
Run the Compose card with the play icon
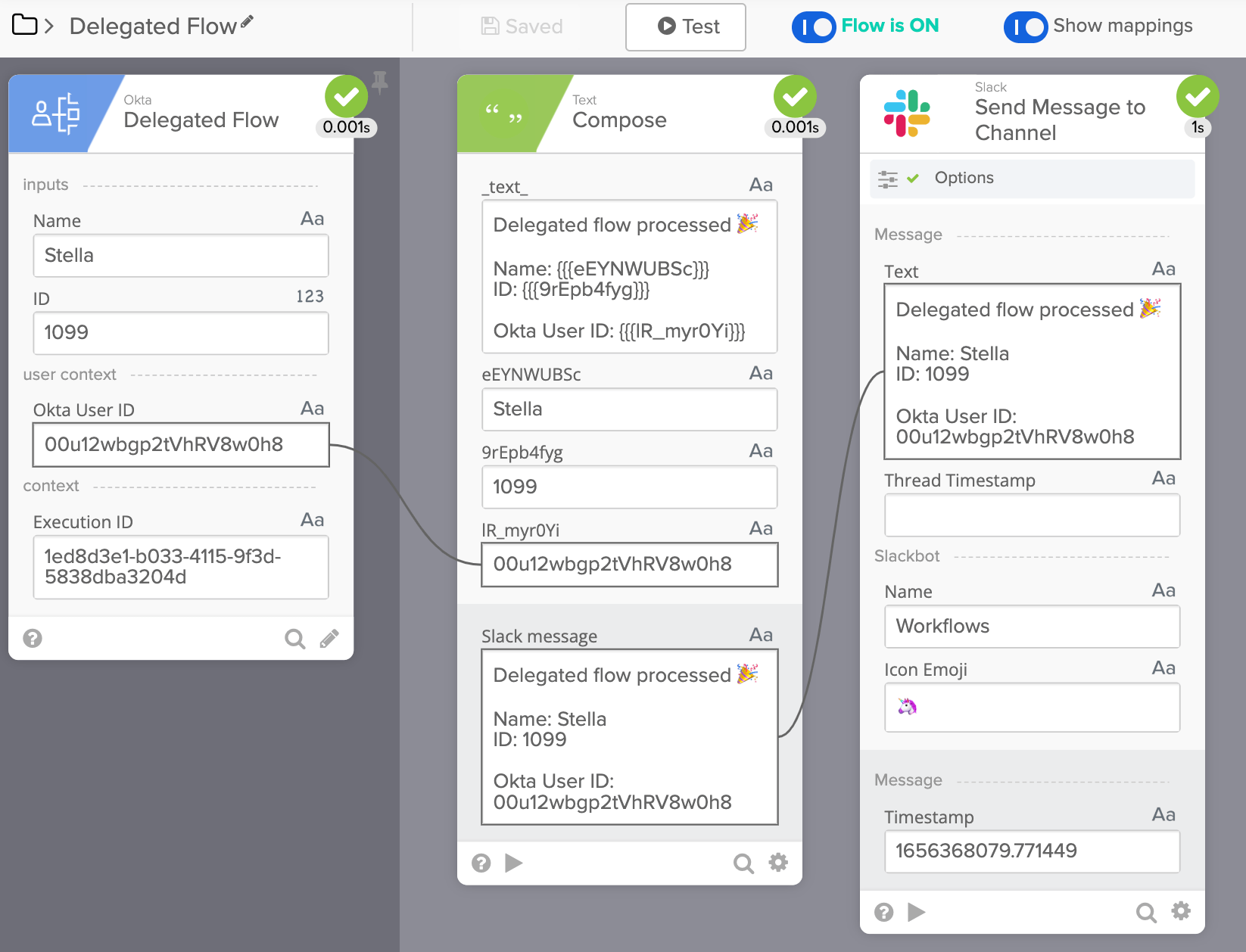515,863
